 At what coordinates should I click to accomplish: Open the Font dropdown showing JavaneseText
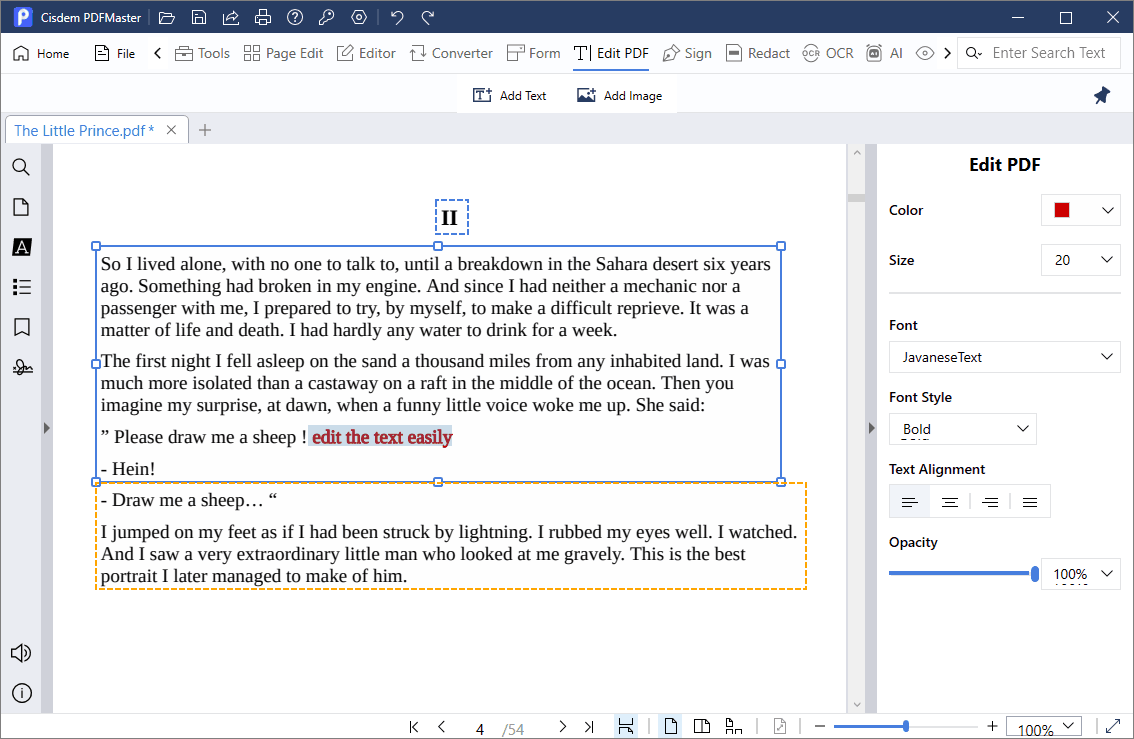(1005, 357)
